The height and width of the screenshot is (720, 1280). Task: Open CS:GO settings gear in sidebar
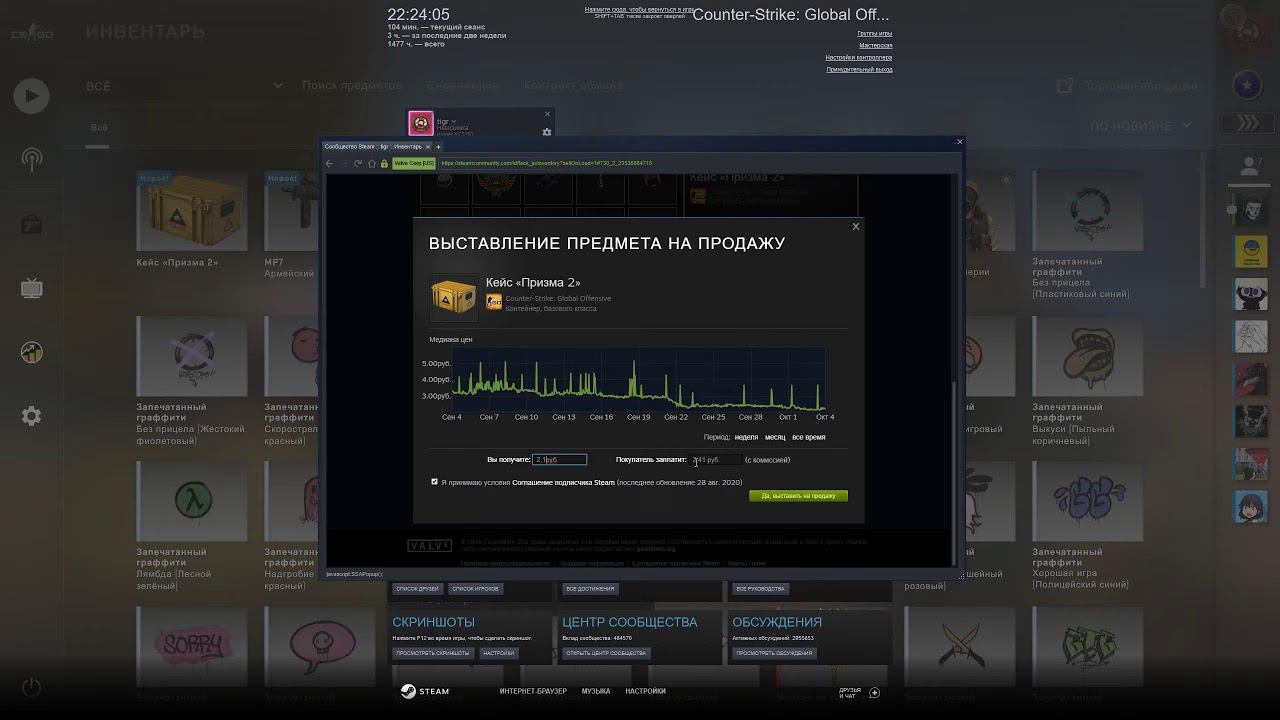tap(31, 416)
